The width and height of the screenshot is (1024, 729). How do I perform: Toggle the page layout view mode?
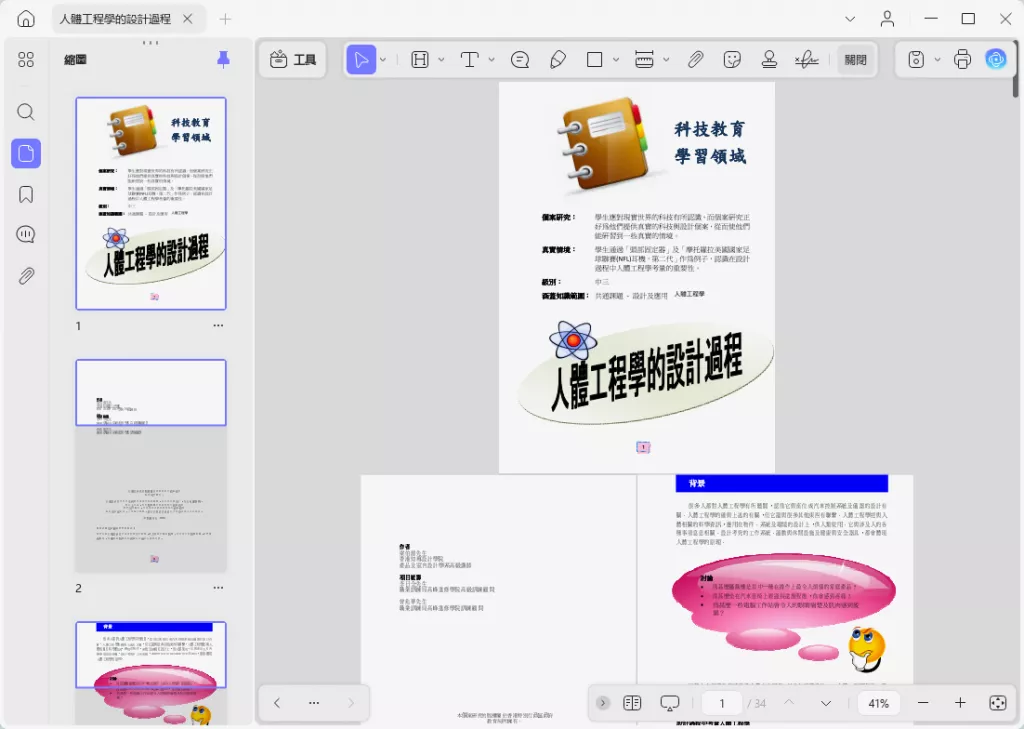(x=632, y=703)
